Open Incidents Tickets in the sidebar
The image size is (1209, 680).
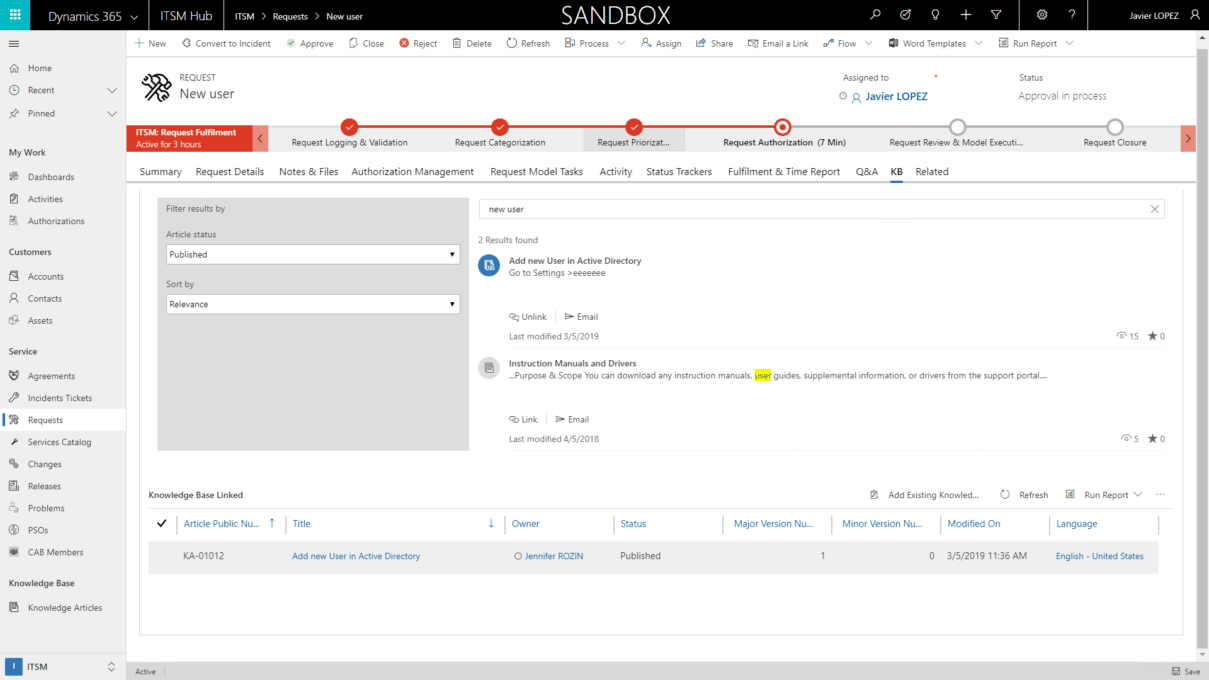click(60, 398)
